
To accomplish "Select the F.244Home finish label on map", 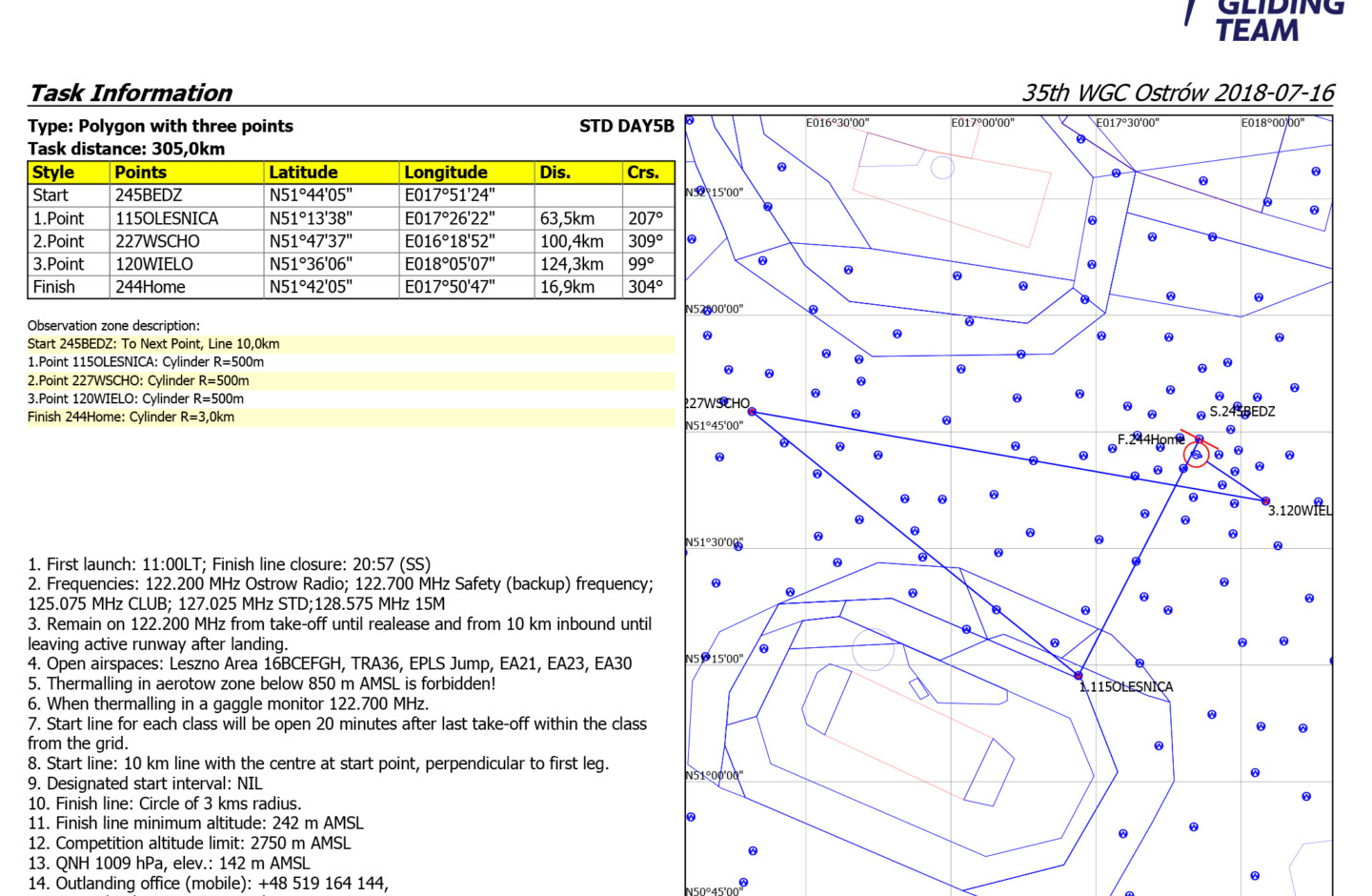I will pyautogui.click(x=1150, y=439).
